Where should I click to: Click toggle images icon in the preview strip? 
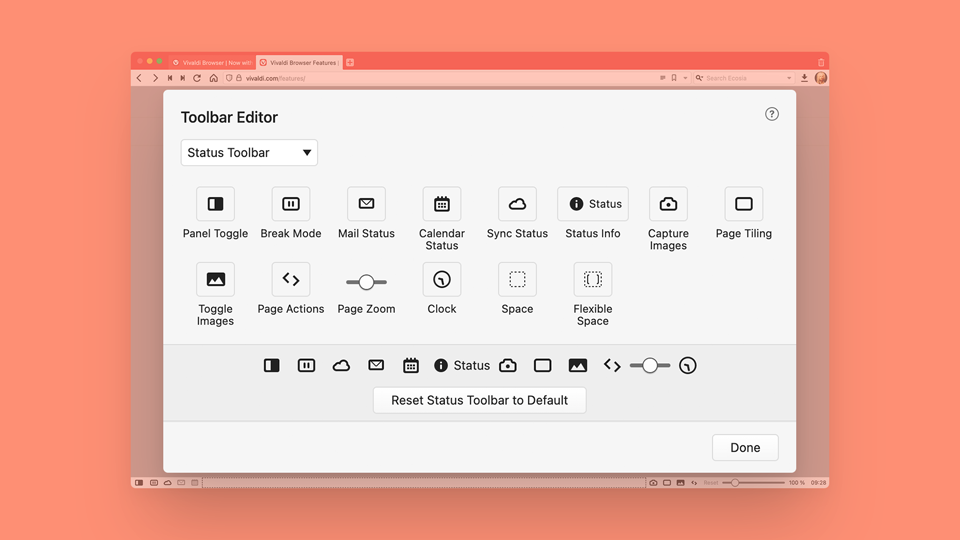pyautogui.click(x=577, y=366)
